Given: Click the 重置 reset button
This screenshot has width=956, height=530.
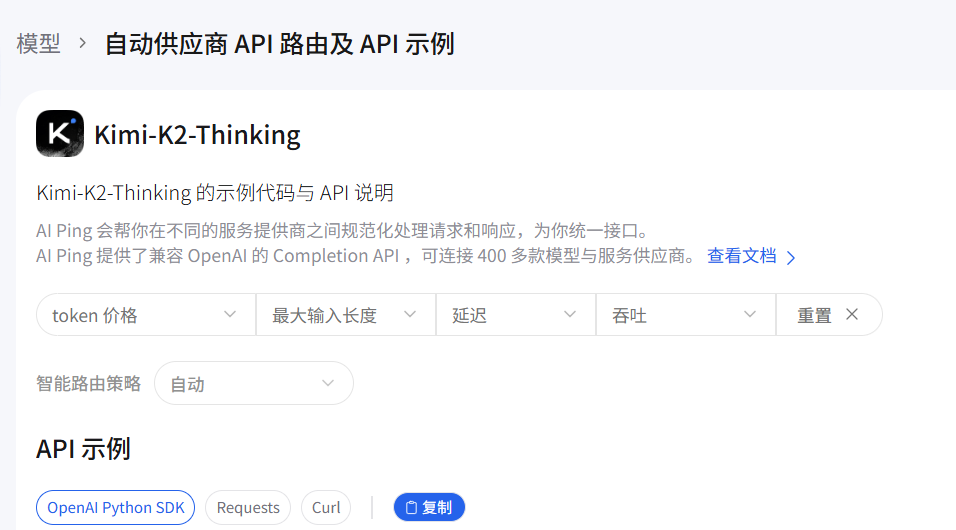Looking at the screenshot, I should (829, 315).
